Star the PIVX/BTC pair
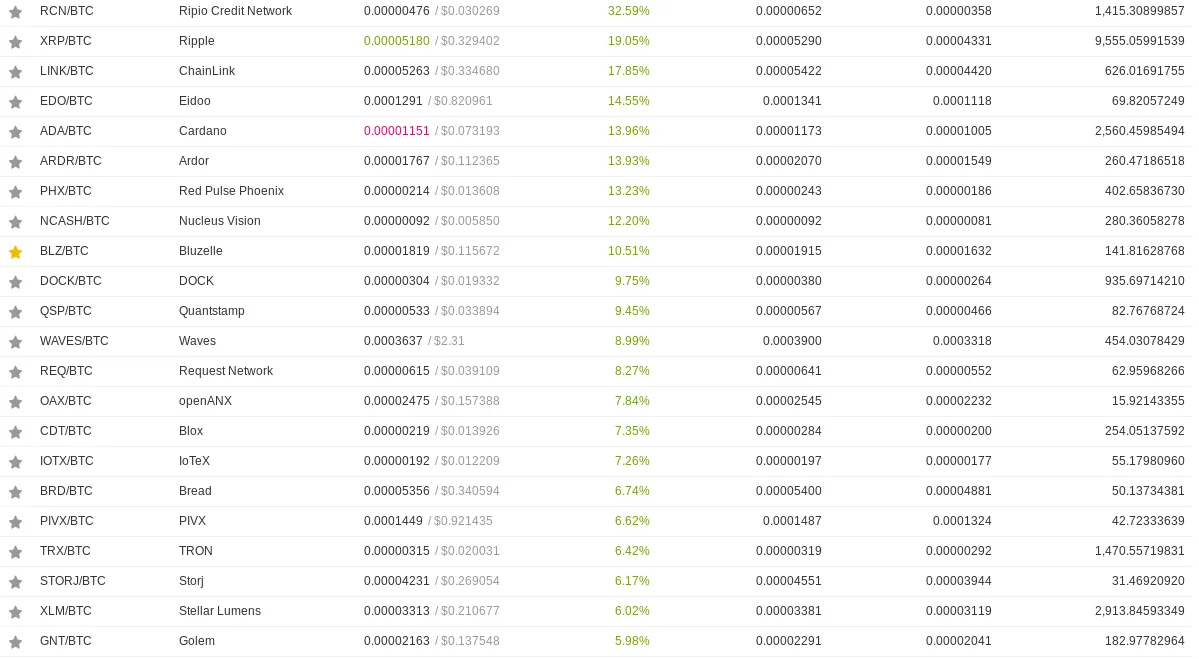This screenshot has width=1199, height=659. point(15,521)
